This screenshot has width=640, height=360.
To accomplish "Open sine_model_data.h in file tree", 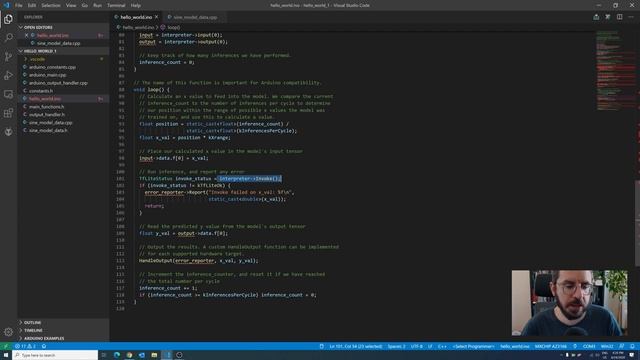I will tap(48, 130).
